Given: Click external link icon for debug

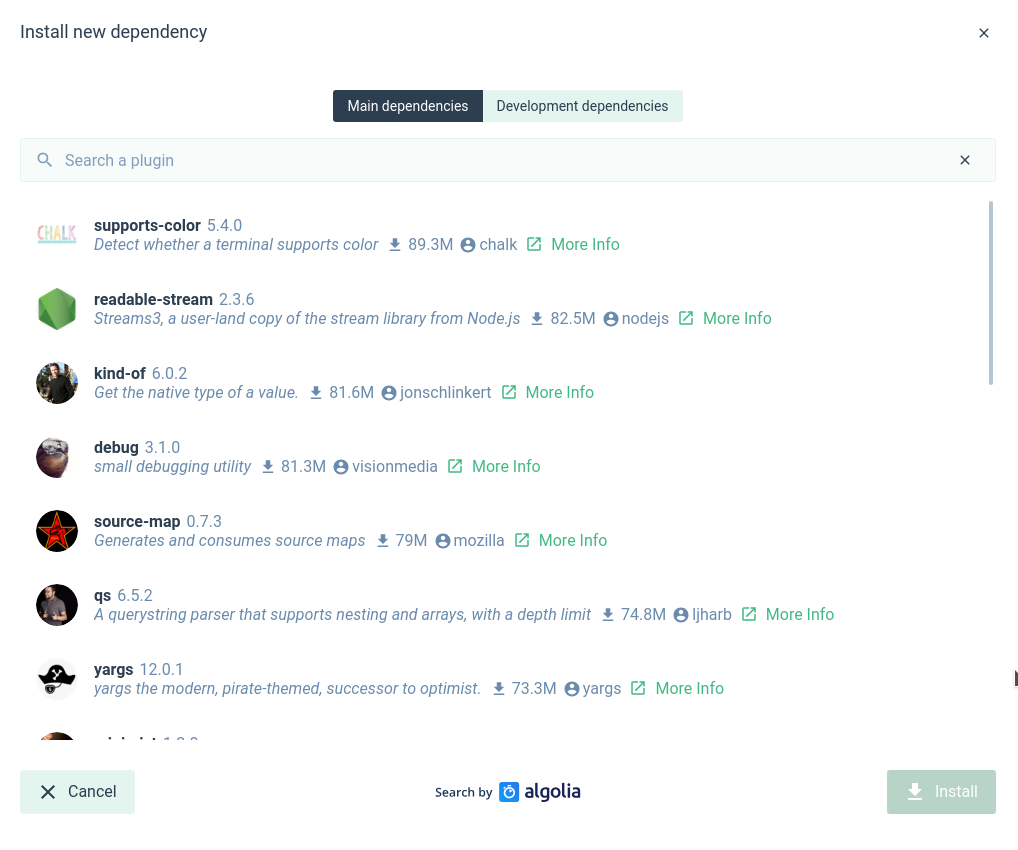Looking at the screenshot, I should click(455, 466).
